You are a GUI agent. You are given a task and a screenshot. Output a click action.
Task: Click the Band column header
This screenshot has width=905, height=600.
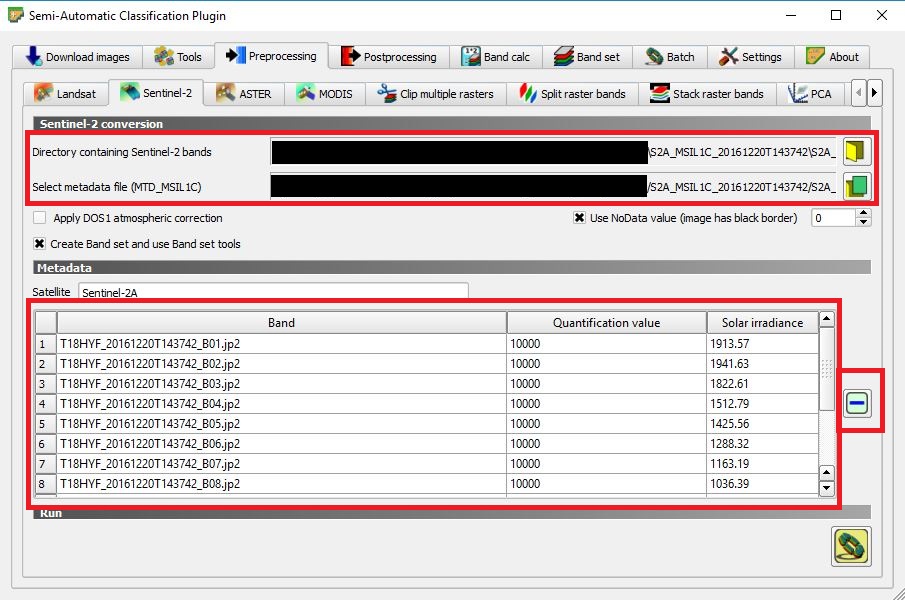pos(281,323)
